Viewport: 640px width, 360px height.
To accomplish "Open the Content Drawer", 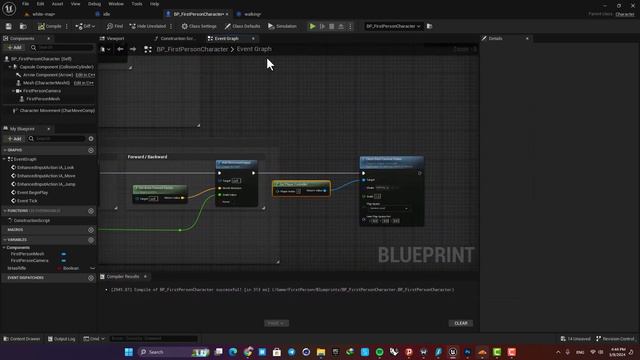I will click(22, 339).
